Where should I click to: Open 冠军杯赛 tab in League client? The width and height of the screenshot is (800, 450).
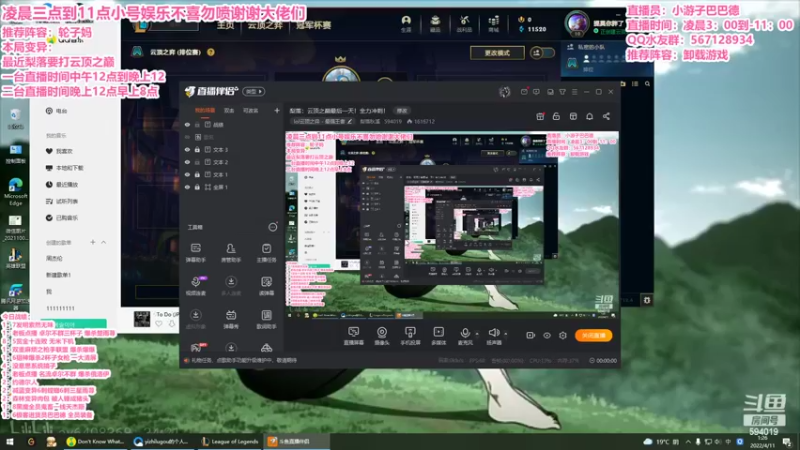(313, 25)
